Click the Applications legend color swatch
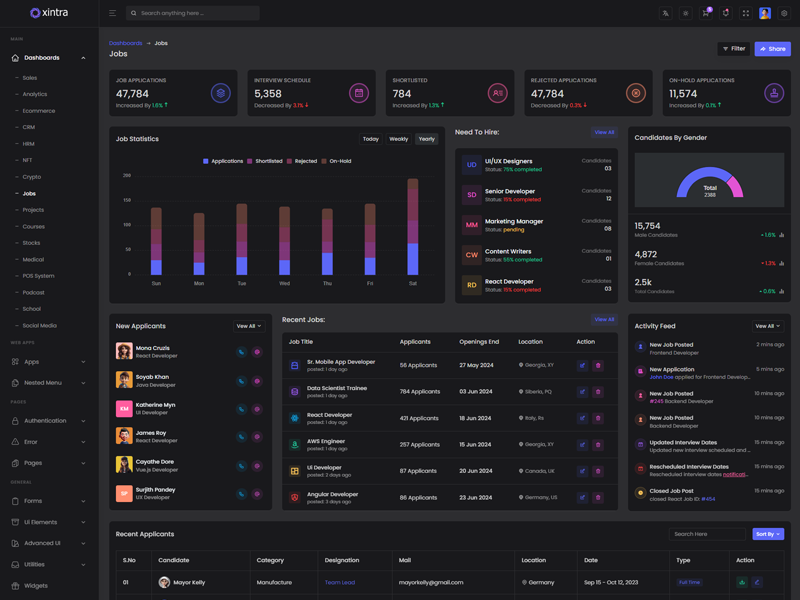The width and height of the screenshot is (800, 600). pyautogui.click(x=206, y=161)
